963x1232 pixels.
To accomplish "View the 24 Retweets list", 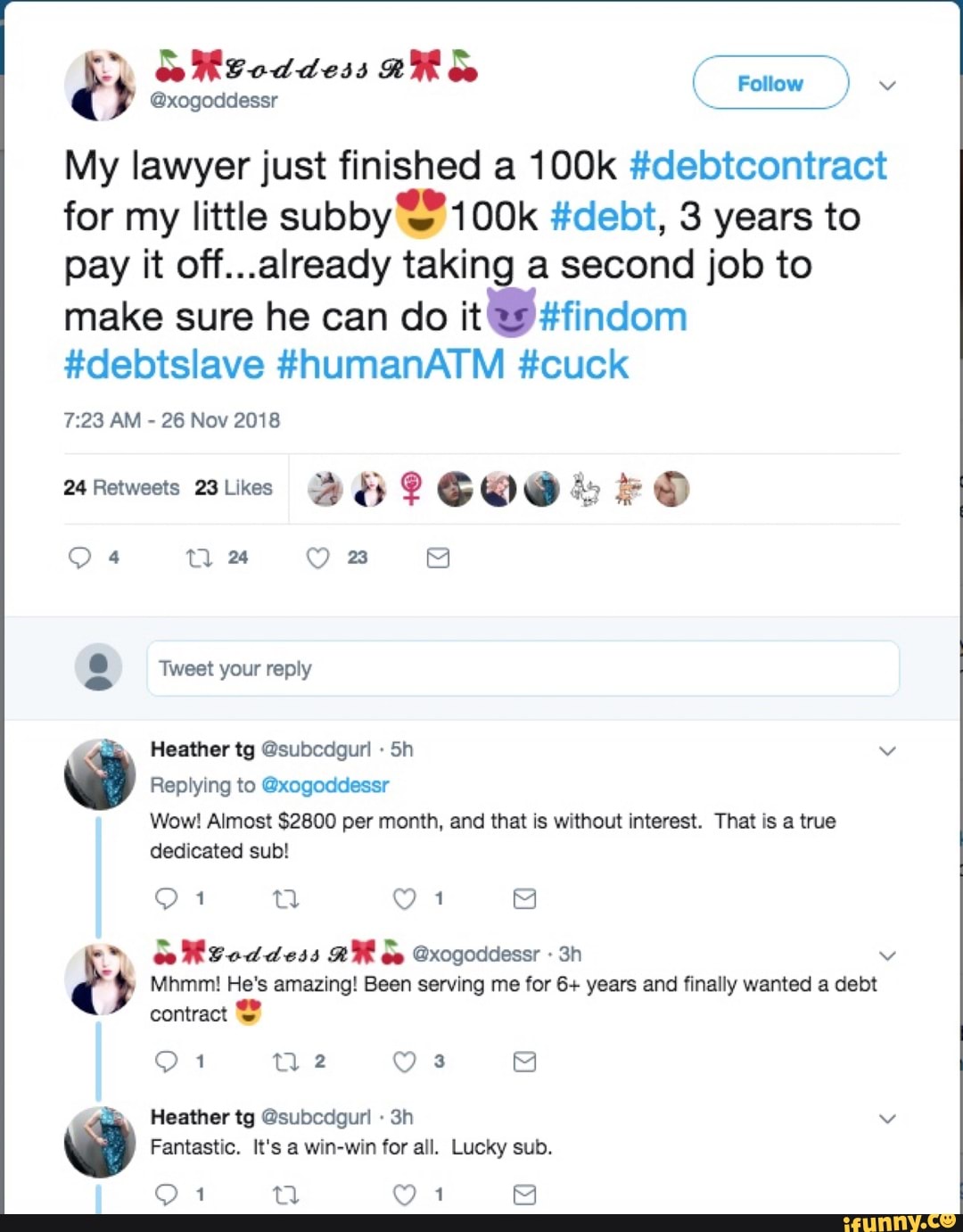I will click(x=121, y=488).
